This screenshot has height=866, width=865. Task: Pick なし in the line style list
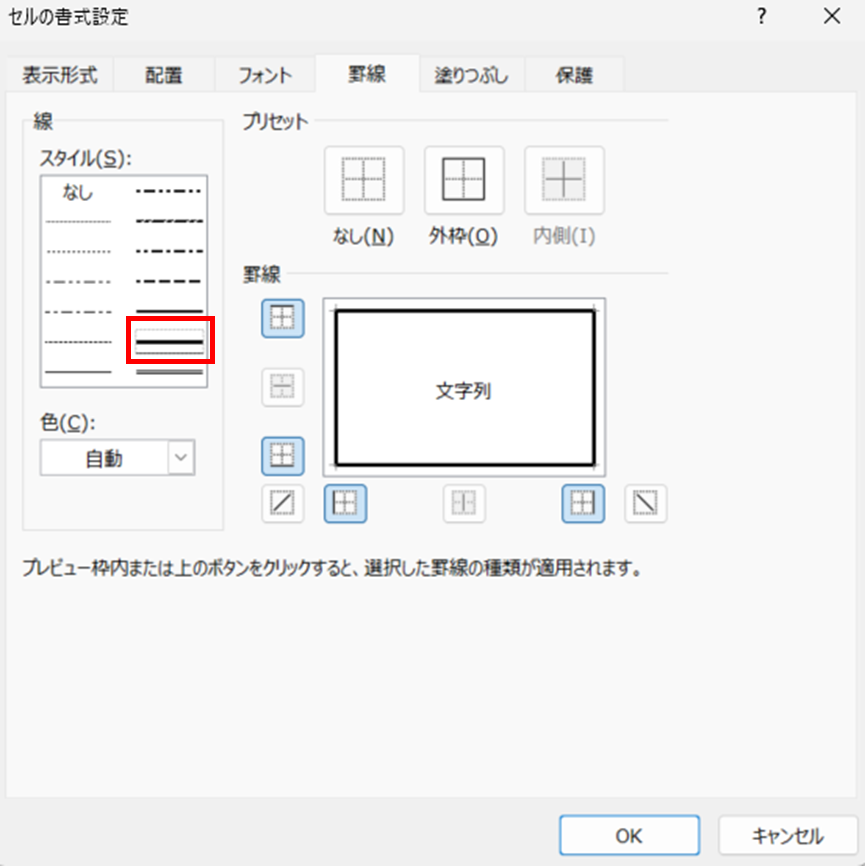pos(77,192)
